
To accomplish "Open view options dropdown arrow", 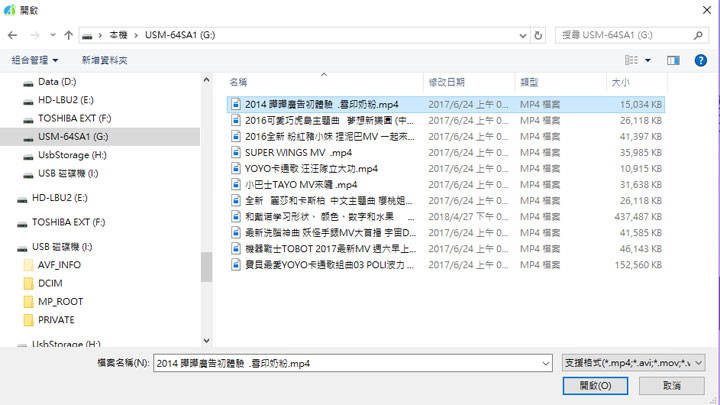I will 648,60.
